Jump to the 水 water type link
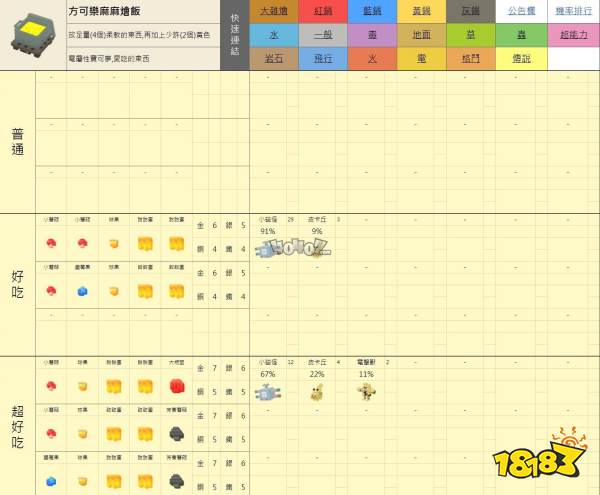Viewport: 600px width, 495px height. pyautogui.click(x=274, y=35)
